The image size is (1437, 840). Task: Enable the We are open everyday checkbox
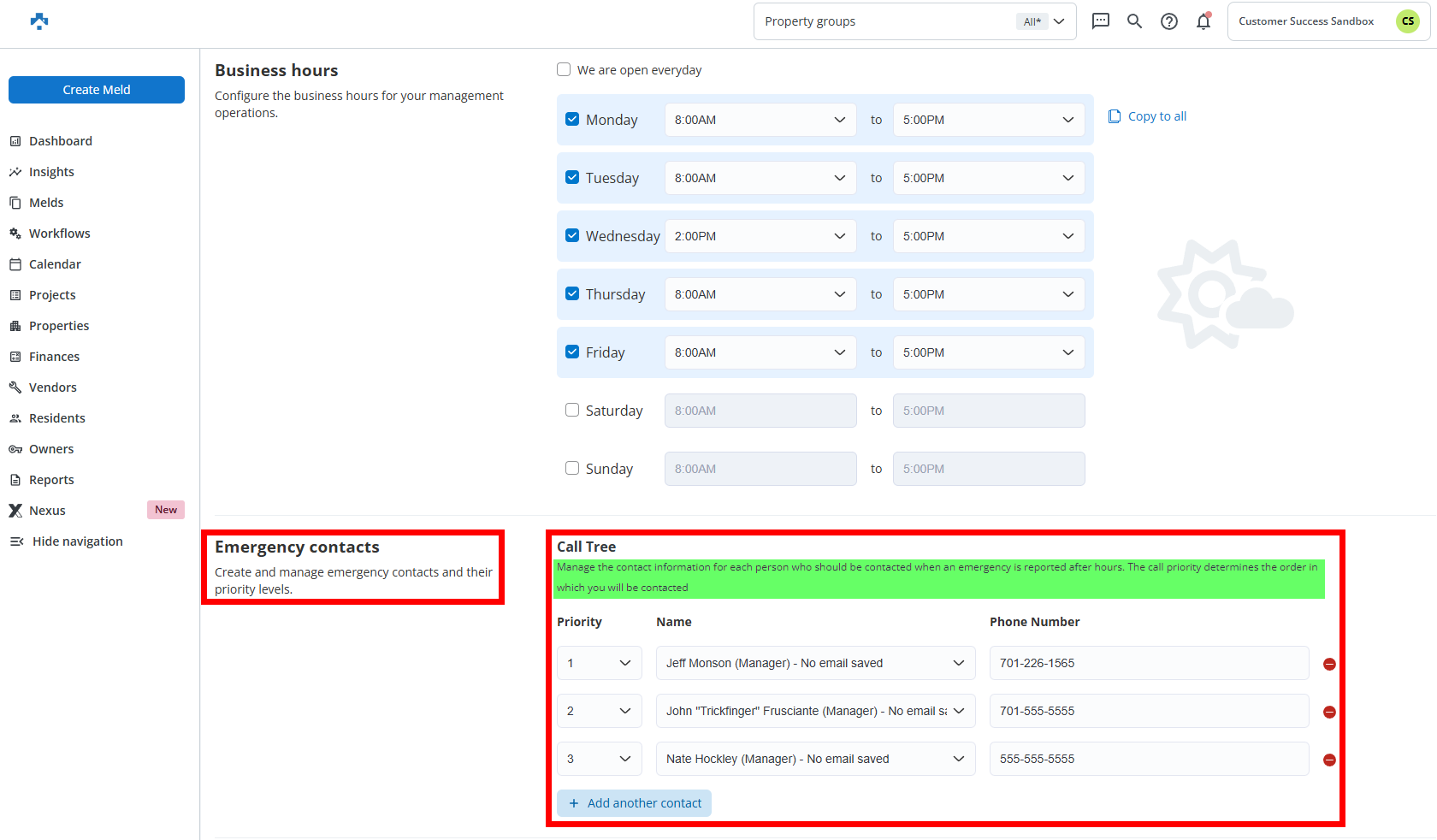pyautogui.click(x=564, y=69)
